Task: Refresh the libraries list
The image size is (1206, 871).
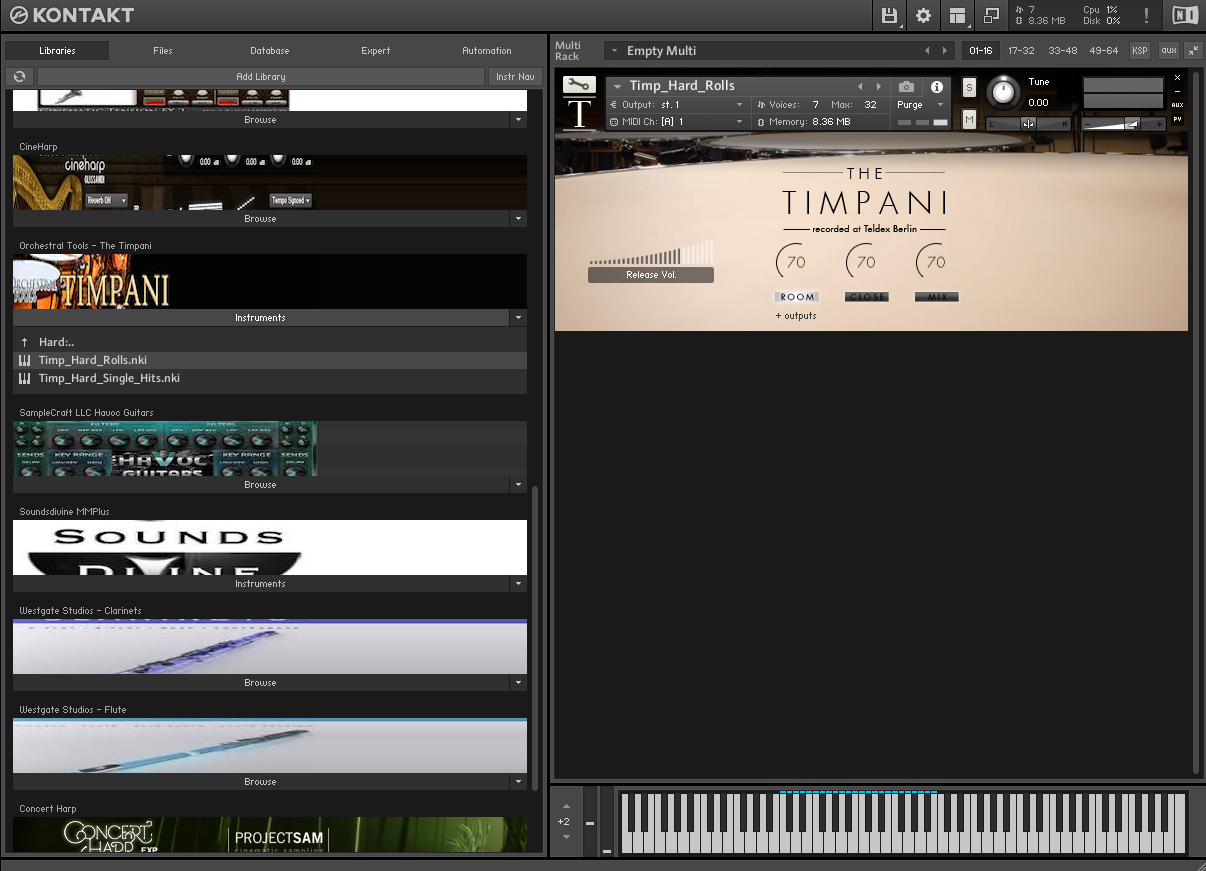Action: coord(19,76)
